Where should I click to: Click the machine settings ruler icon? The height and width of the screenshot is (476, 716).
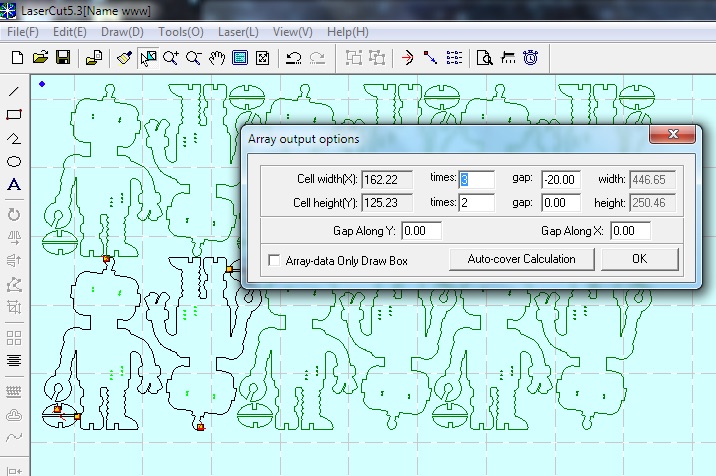coord(508,58)
